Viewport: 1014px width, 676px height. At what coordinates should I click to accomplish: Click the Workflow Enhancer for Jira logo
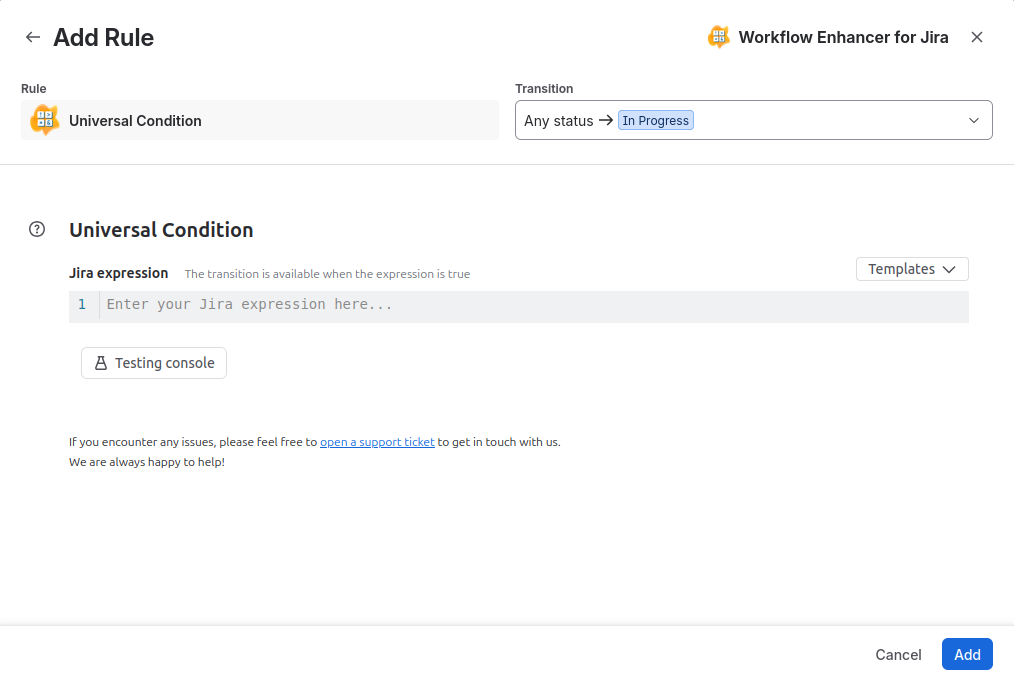[718, 37]
